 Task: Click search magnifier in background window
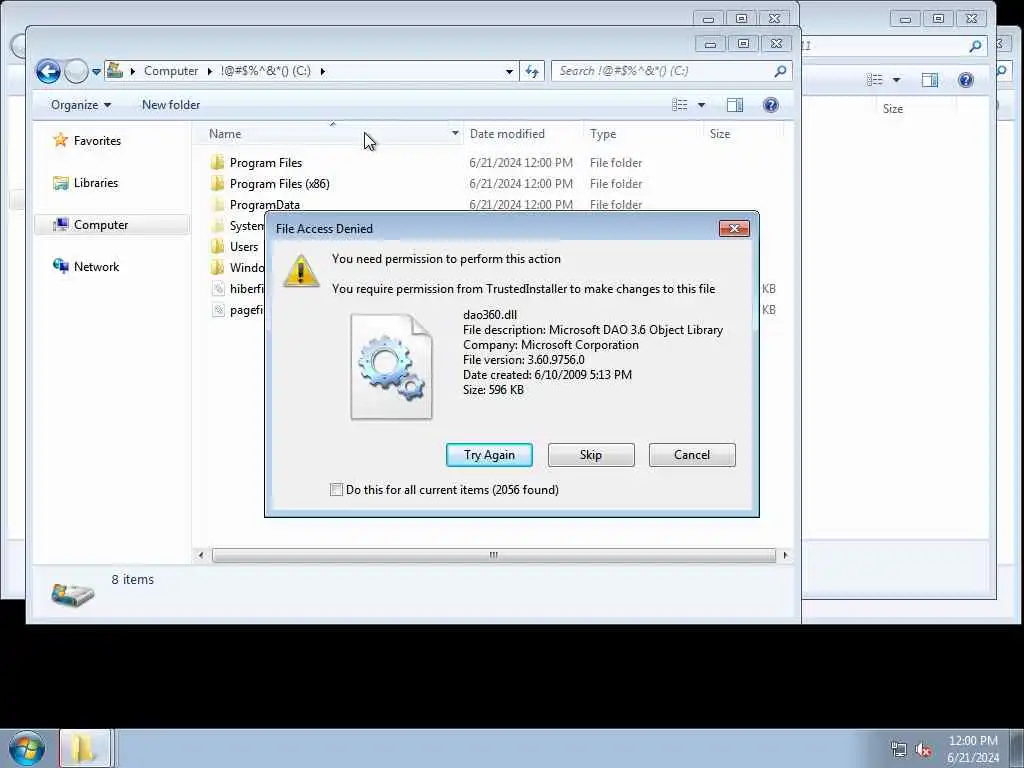point(975,46)
